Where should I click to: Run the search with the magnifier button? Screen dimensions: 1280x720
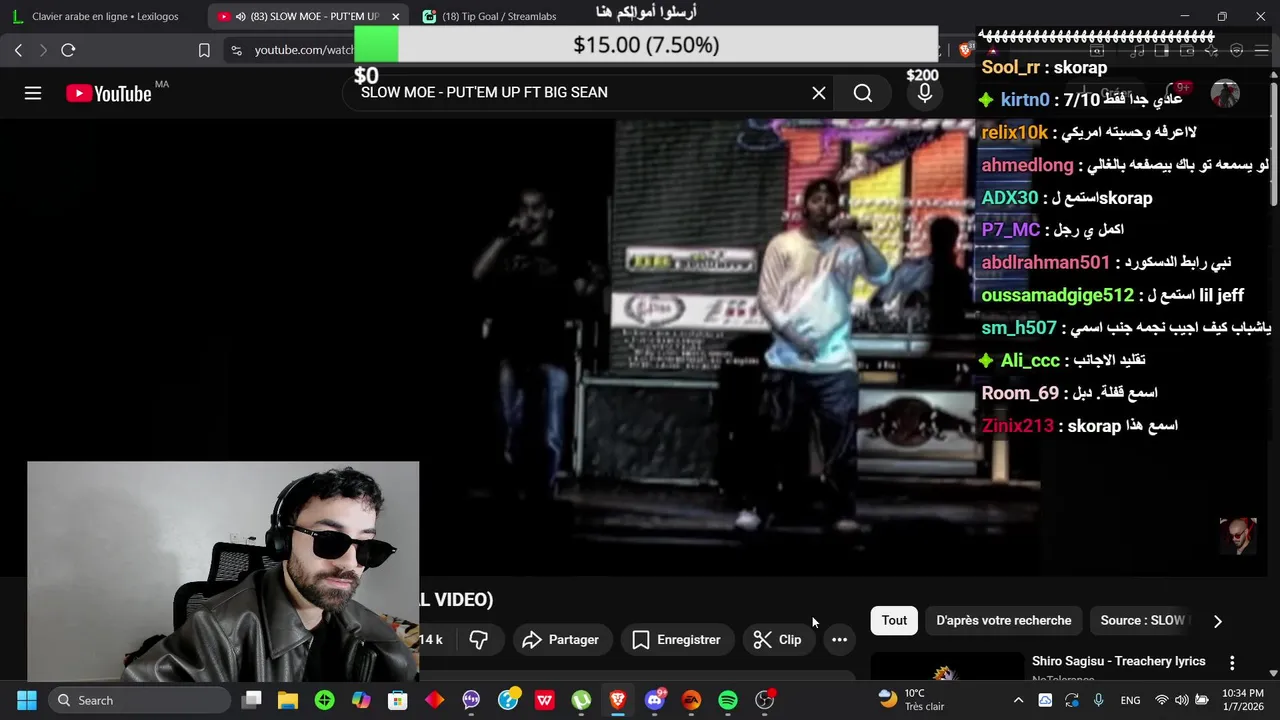[x=863, y=93]
